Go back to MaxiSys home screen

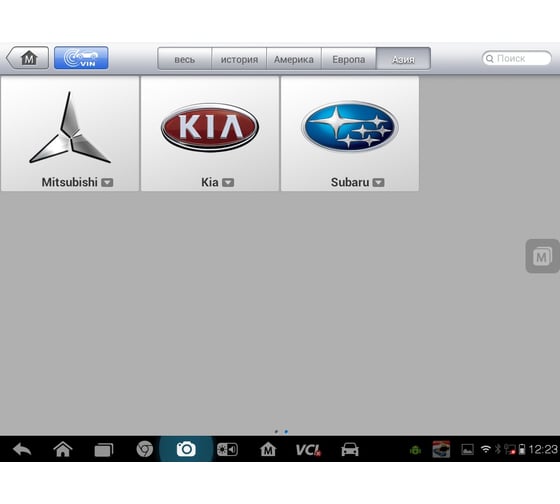pos(28,58)
